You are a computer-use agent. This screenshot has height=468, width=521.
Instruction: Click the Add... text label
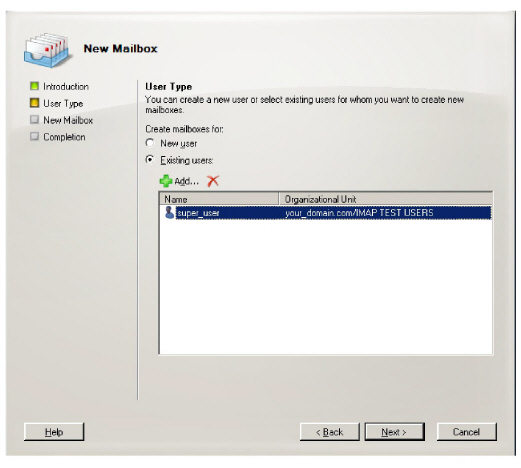click(x=186, y=181)
